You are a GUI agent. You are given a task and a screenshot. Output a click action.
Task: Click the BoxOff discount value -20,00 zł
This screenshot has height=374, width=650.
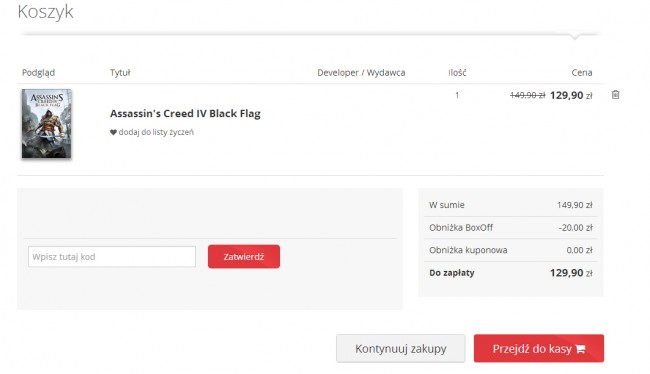(x=575, y=228)
